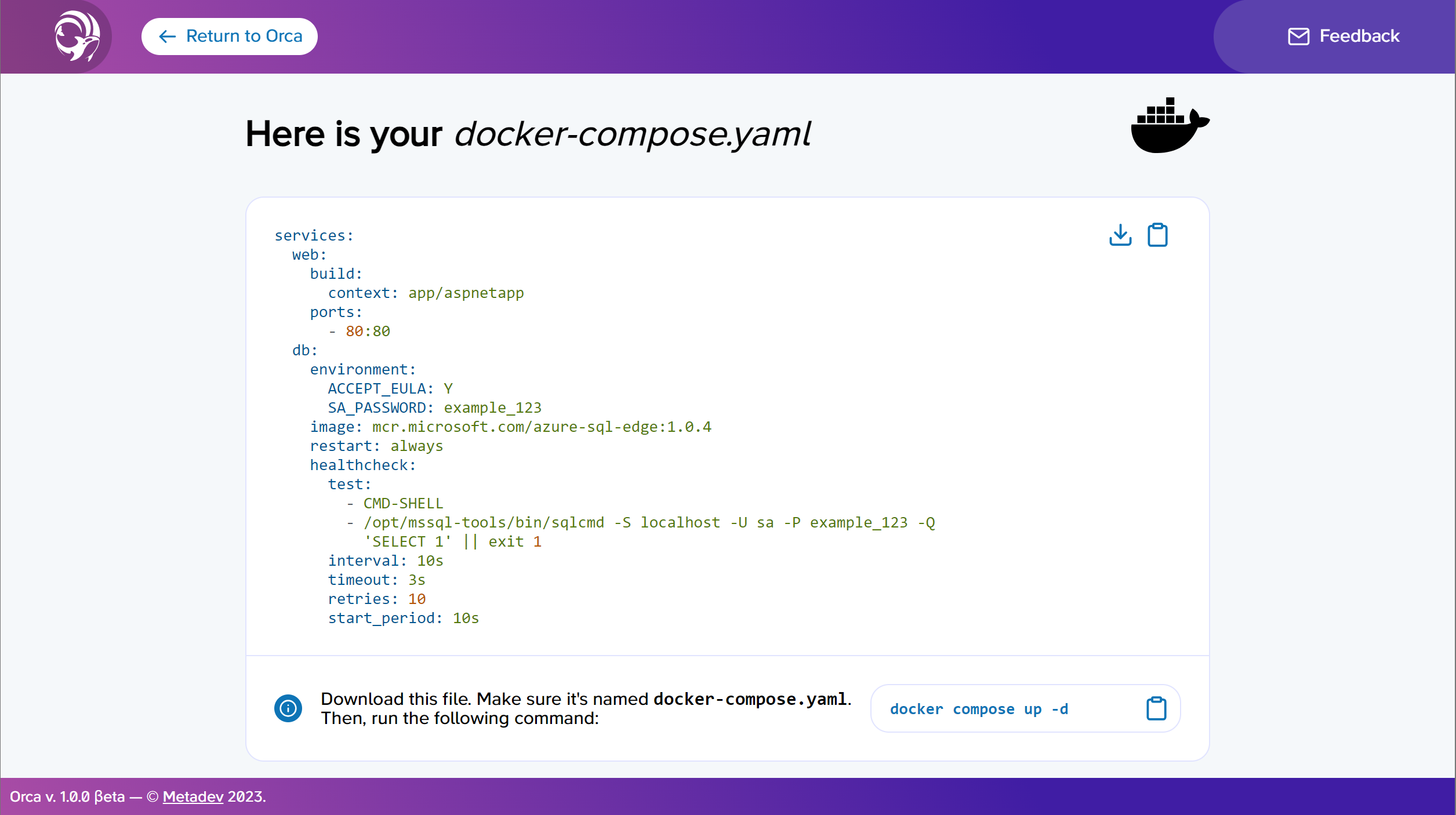The image size is (1456, 815).
Task: Click the Orca logo icon top left
Action: [x=78, y=36]
